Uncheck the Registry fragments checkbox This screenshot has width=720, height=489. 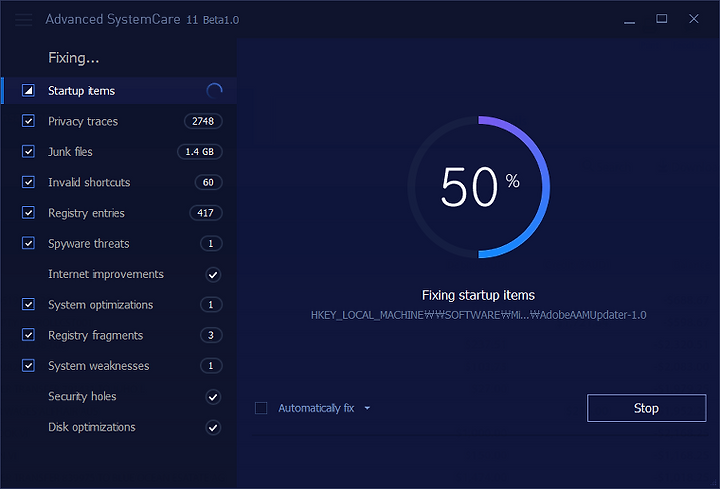28,335
